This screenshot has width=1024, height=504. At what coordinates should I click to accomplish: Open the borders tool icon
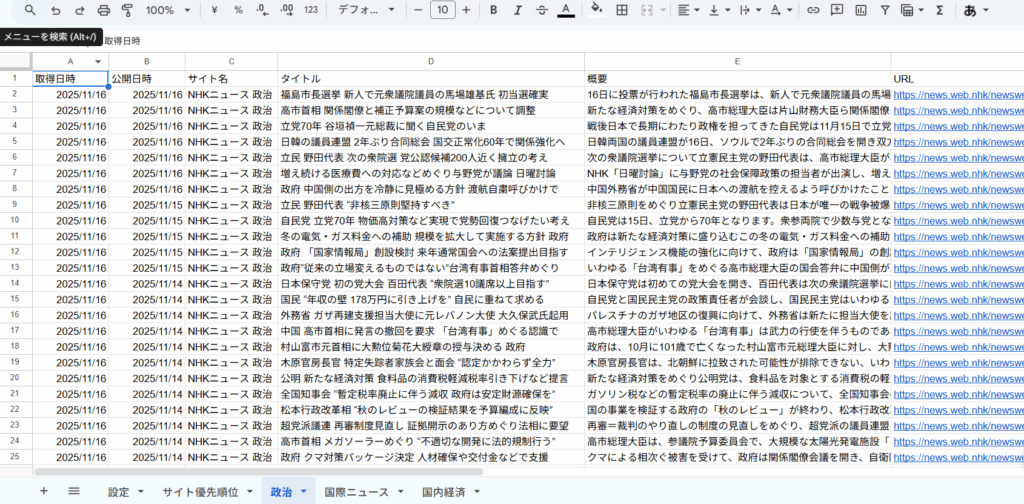(x=622, y=10)
